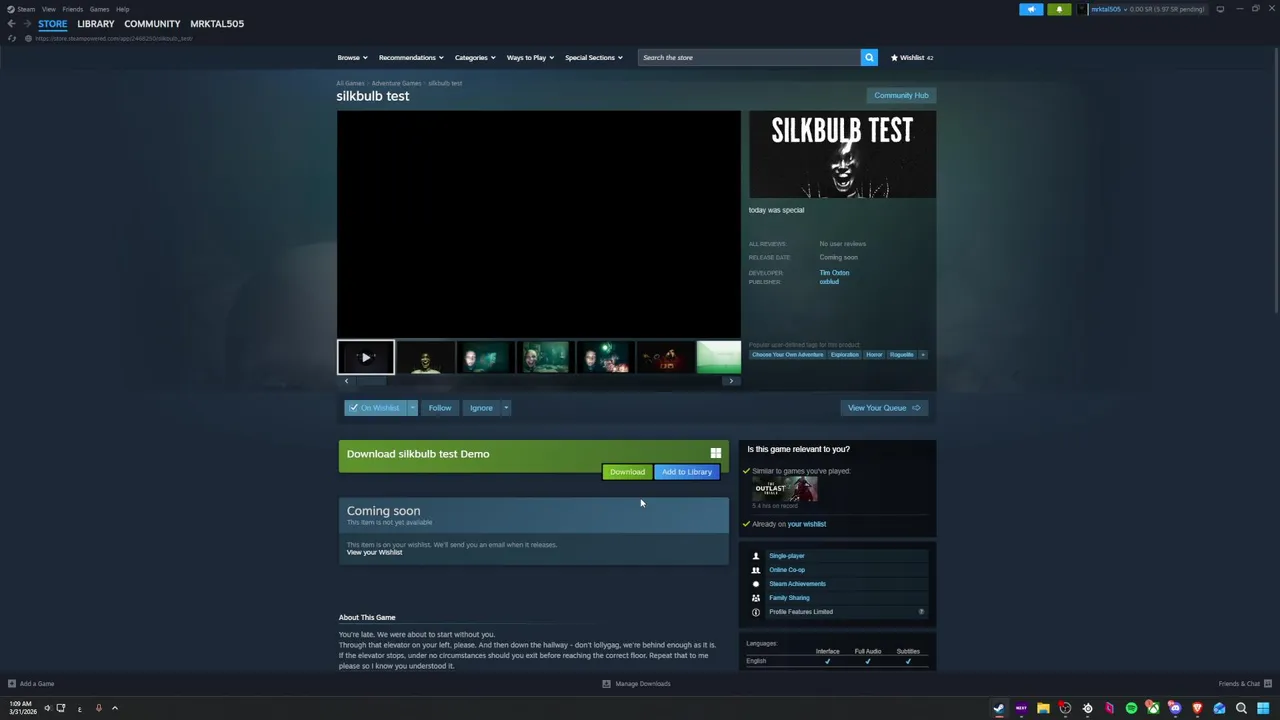The width and height of the screenshot is (1280, 720).
Task: Click the Ignore button
Action: [x=481, y=408]
